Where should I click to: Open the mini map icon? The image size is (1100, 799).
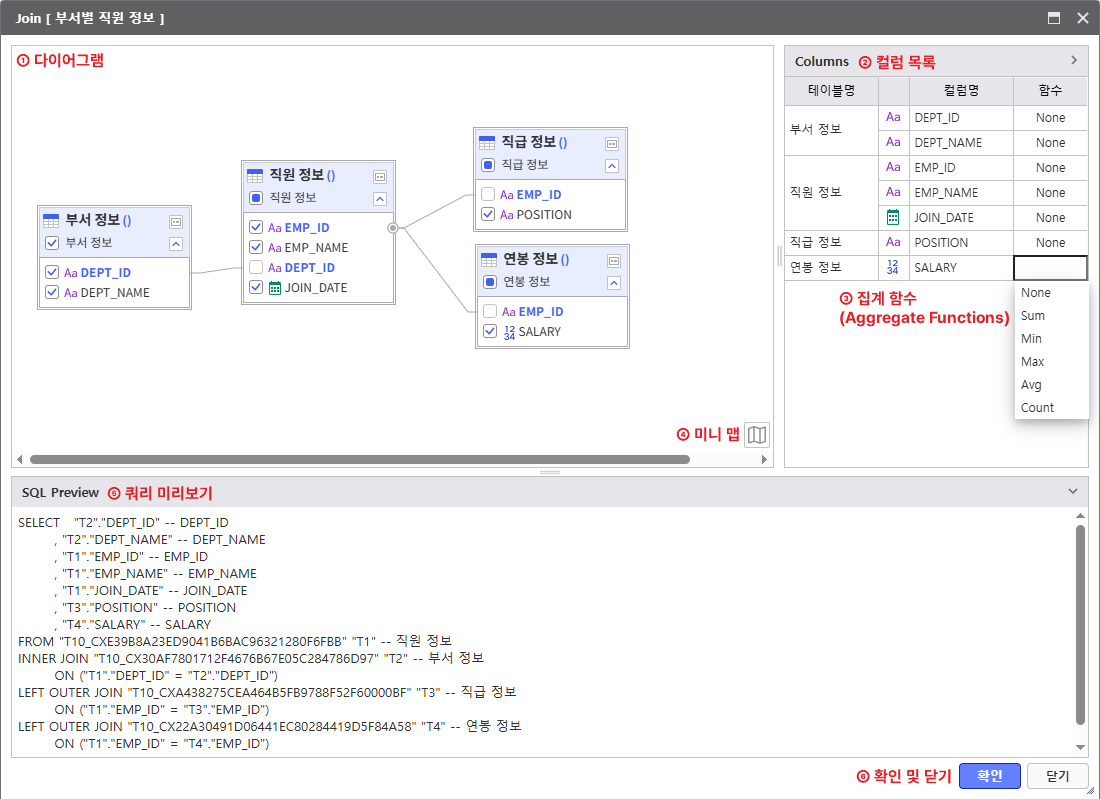pos(757,434)
